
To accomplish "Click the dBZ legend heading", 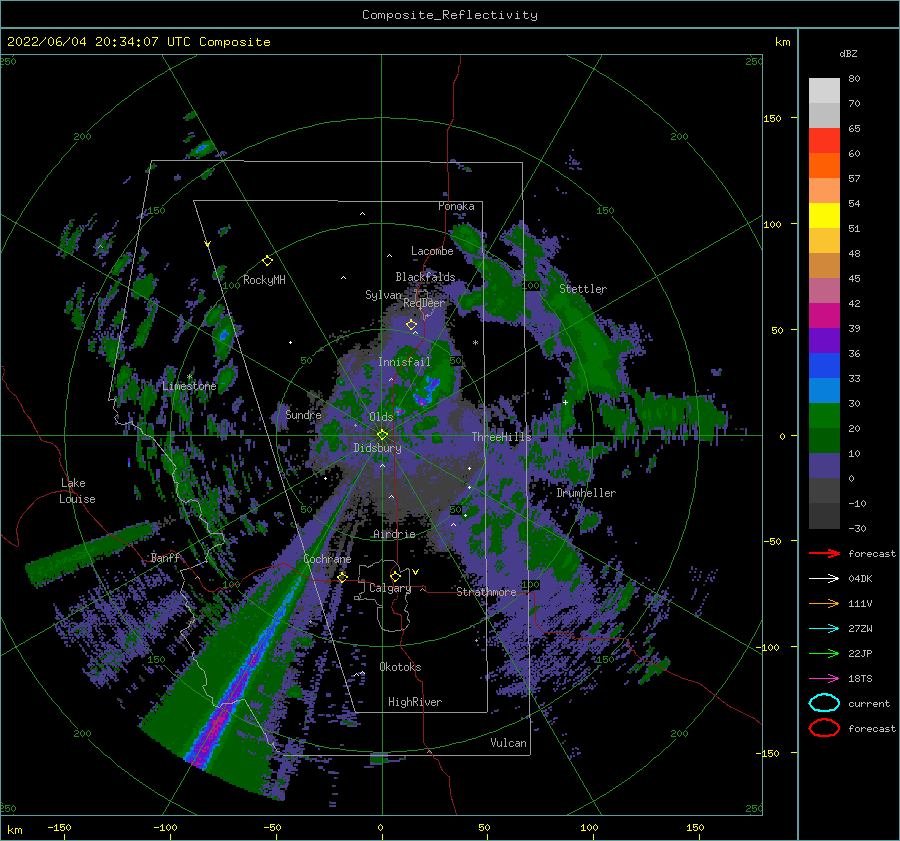I will (848, 54).
